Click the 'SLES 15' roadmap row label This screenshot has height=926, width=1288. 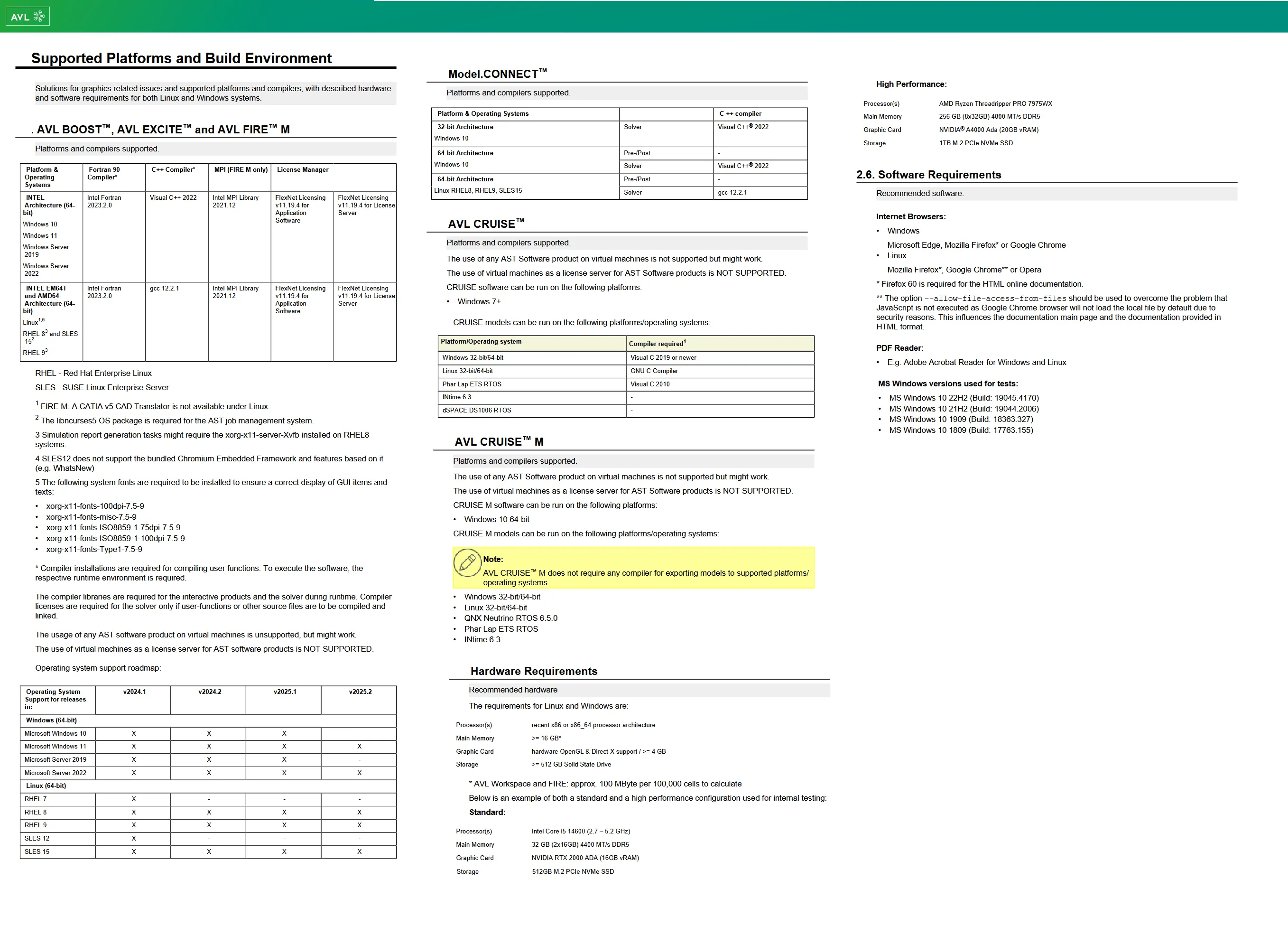pos(37,851)
